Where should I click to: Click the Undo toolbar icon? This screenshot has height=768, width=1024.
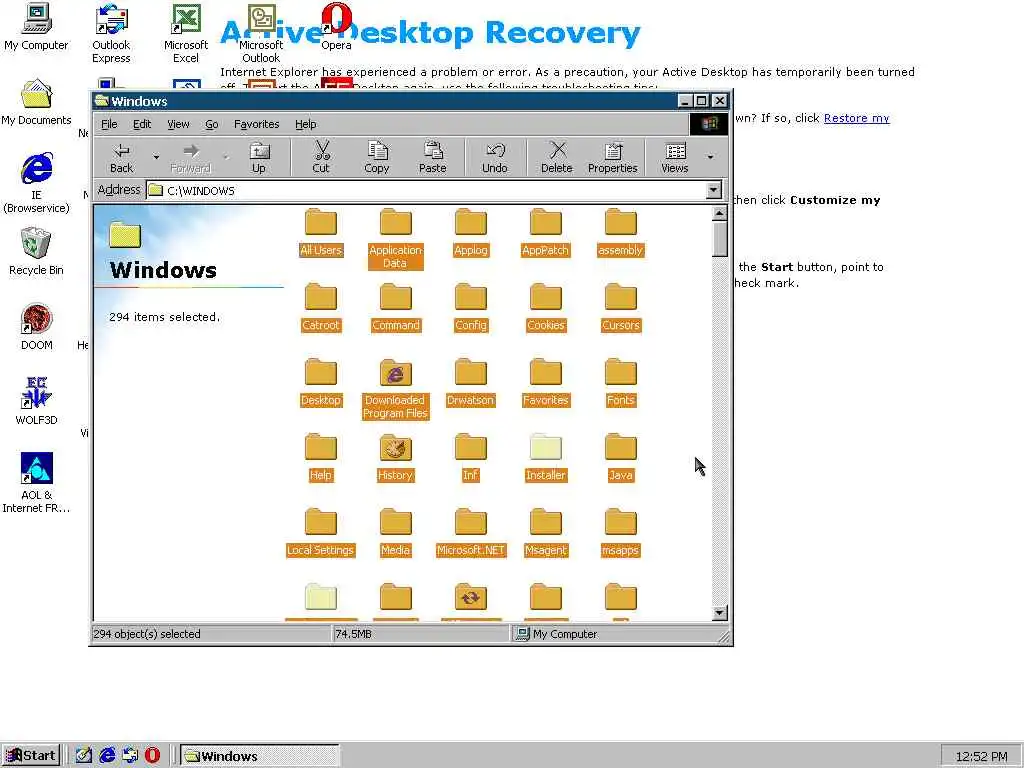click(494, 157)
